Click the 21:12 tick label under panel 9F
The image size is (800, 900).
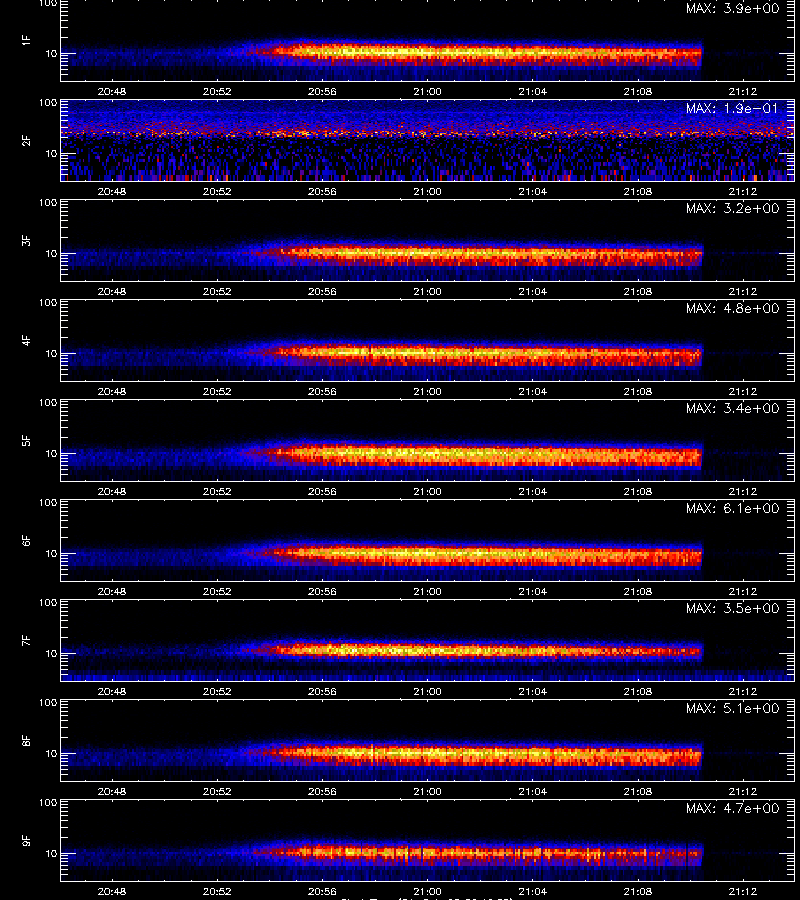(743, 891)
